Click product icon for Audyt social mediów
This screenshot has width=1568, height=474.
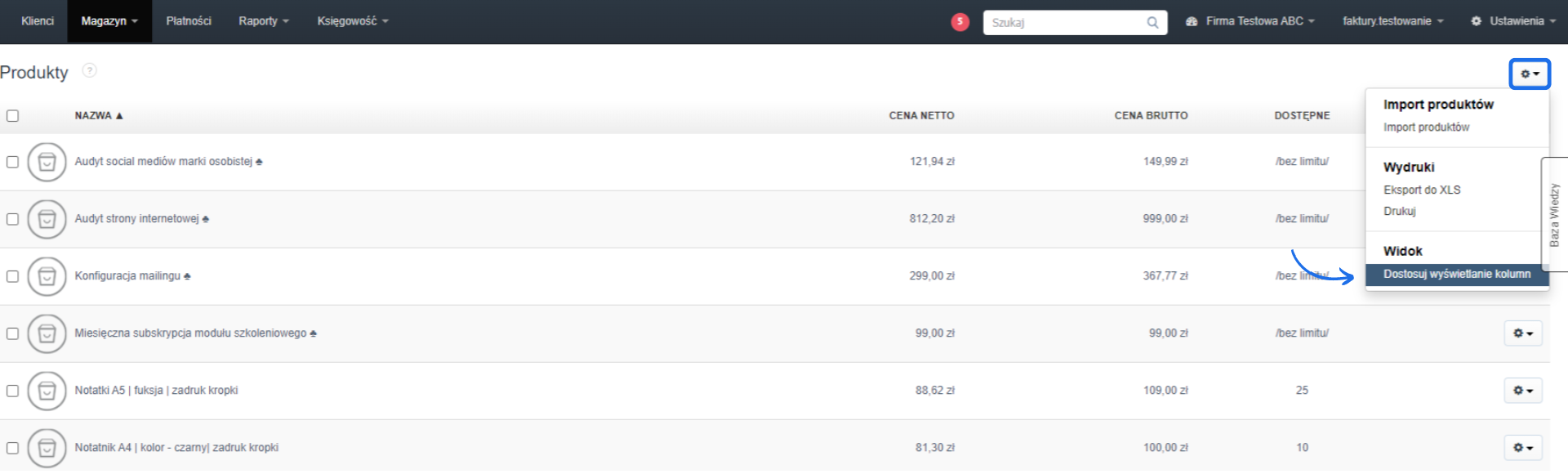click(x=47, y=162)
